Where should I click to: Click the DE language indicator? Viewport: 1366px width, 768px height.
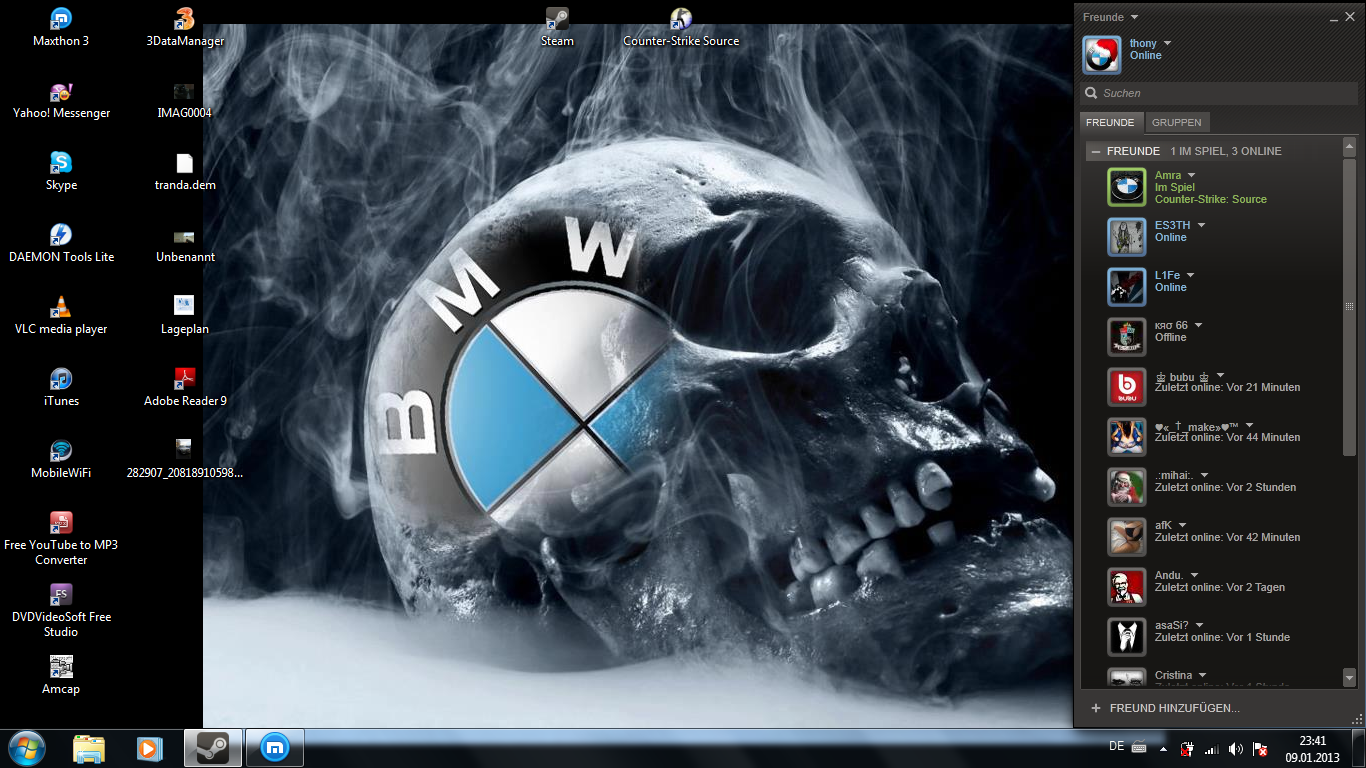click(1117, 746)
